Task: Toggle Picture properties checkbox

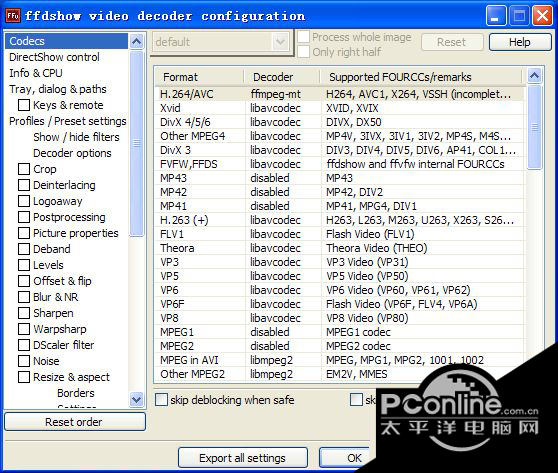Action: pos(24,233)
